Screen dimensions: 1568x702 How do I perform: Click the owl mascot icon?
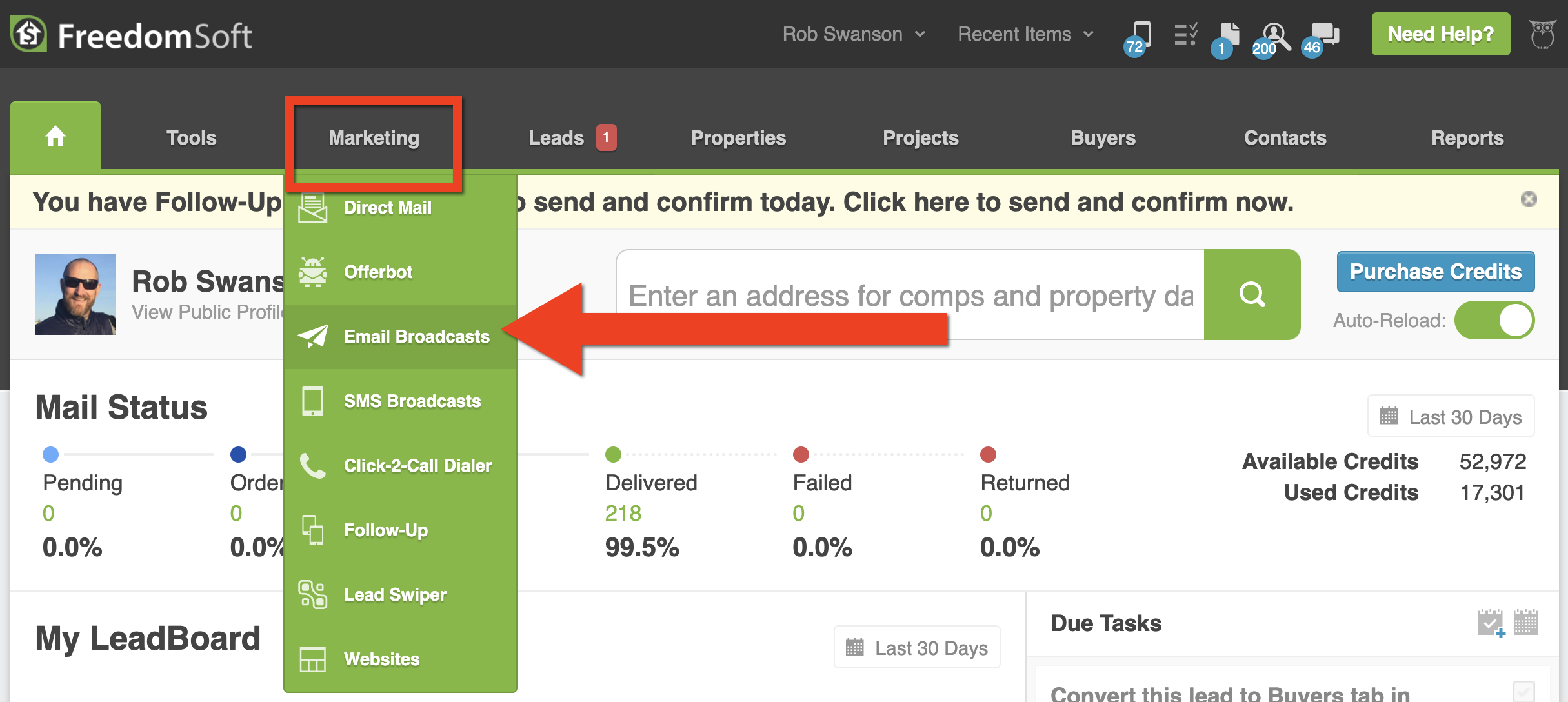point(1543,34)
